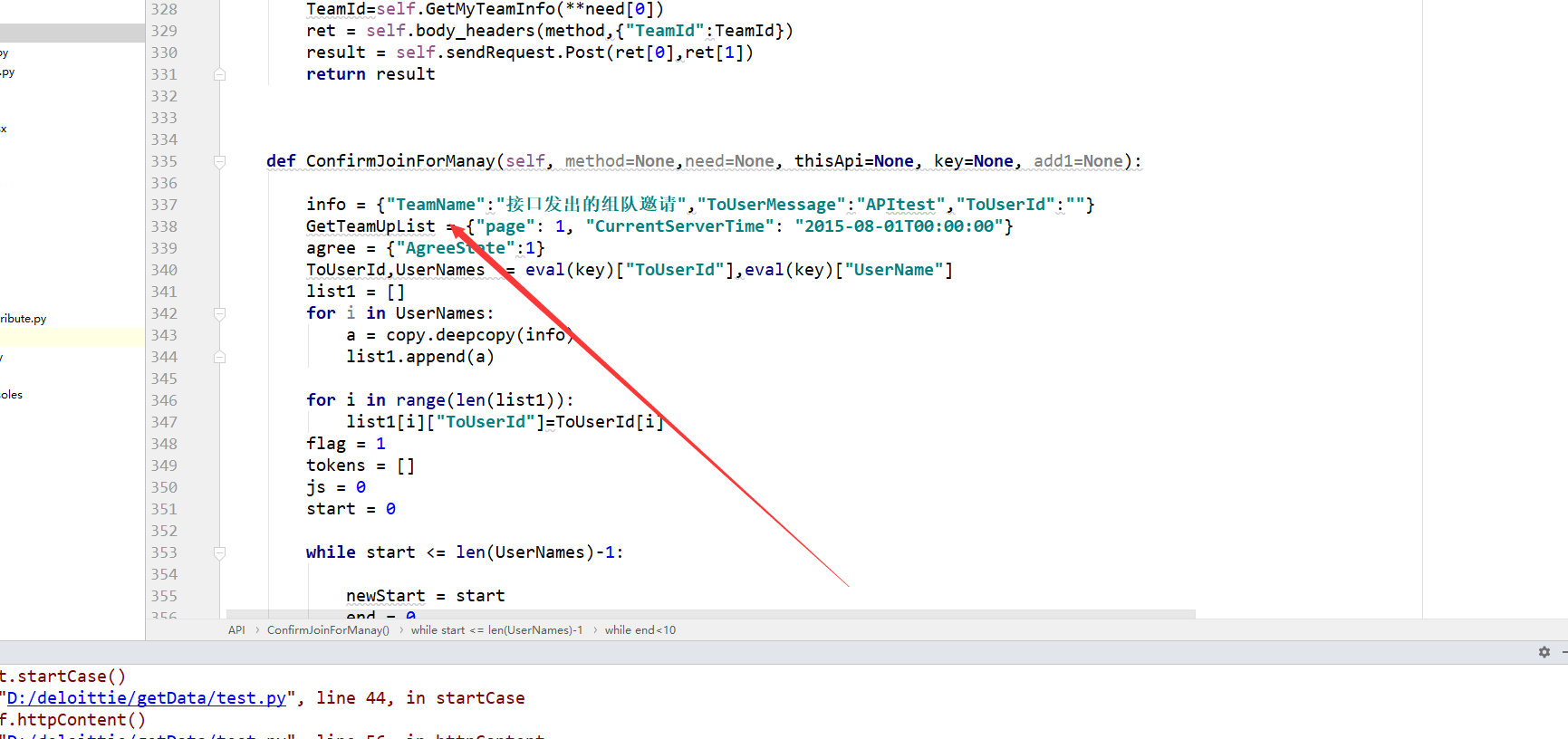Screen dimensions: 1568x739
Task: Click 'list1.append(a)' on line 344
Action: pyautogui.click(x=420, y=357)
